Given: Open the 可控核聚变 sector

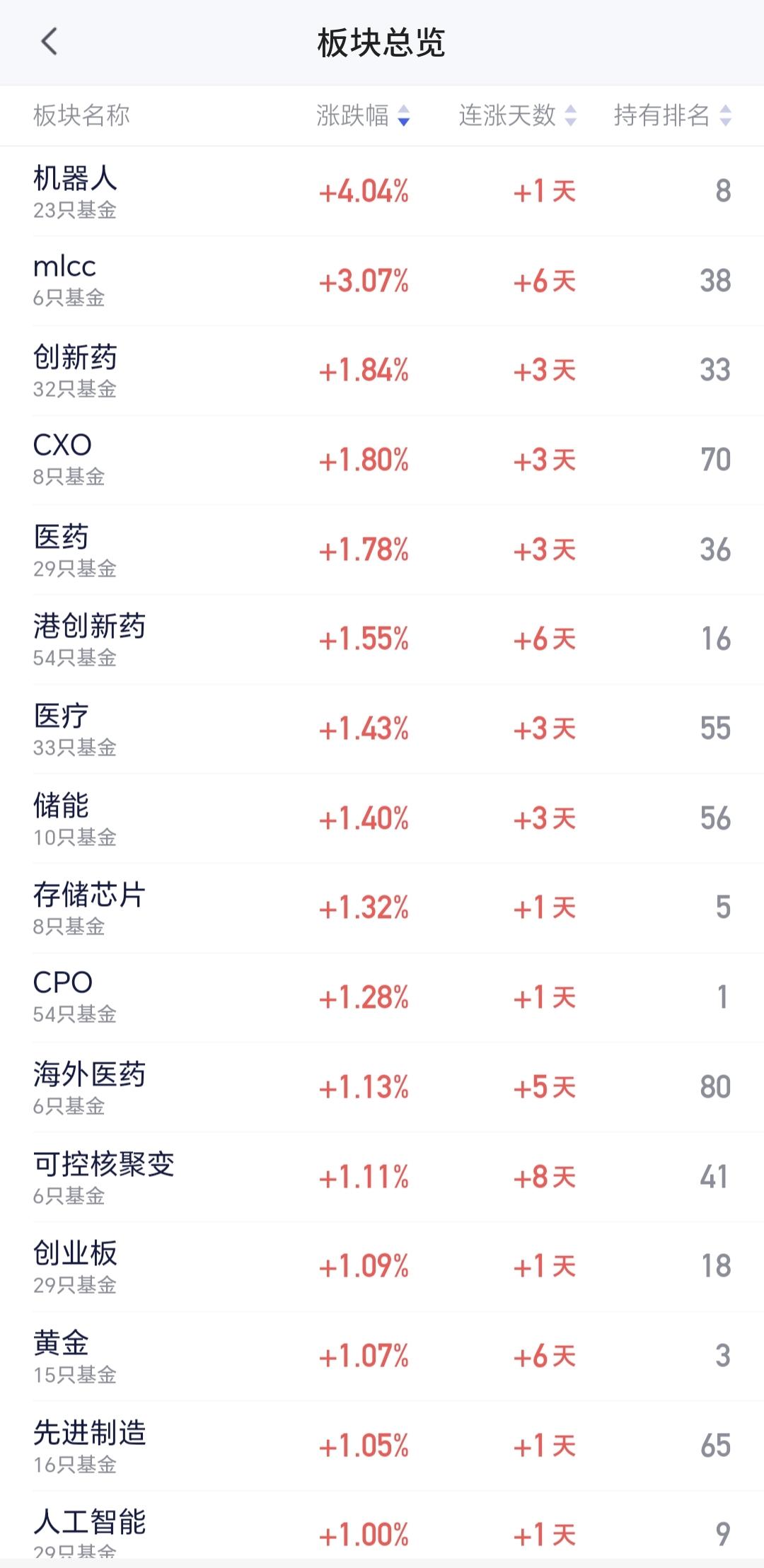Looking at the screenshot, I should tap(382, 1177).
